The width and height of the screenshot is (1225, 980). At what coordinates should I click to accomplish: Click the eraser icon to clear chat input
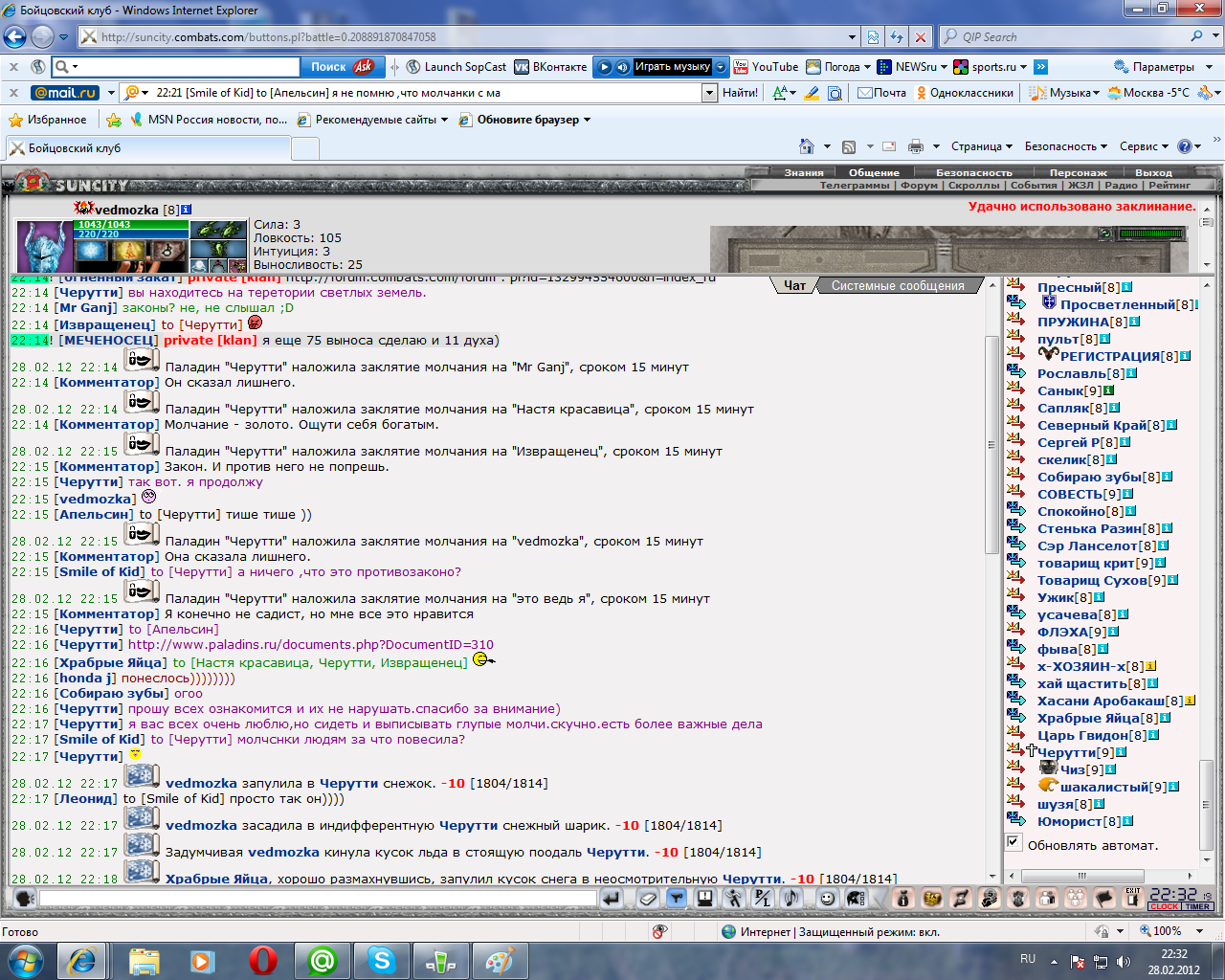648,898
